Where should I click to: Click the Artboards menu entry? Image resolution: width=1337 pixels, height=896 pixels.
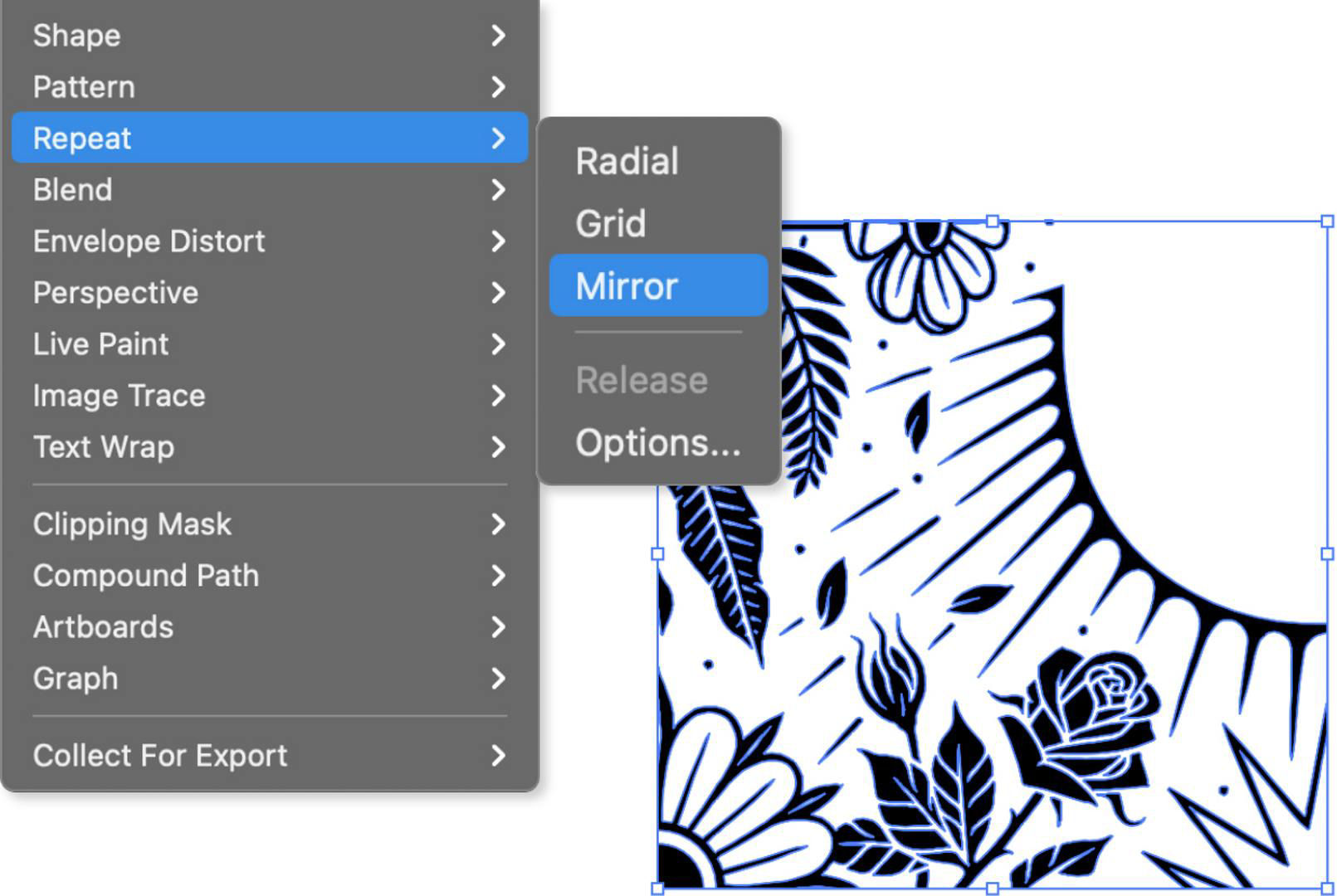(x=103, y=627)
